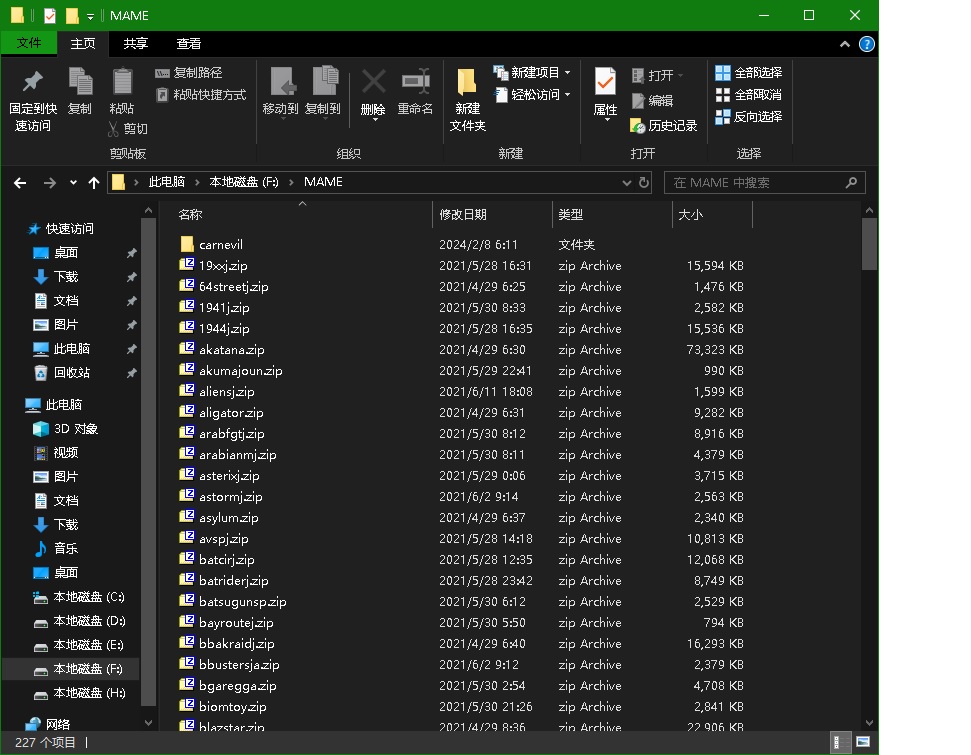Select Paste Shortcut (粘贴快捷方式)
Image resolution: width=971 pixels, height=755 pixels.
pos(201,95)
